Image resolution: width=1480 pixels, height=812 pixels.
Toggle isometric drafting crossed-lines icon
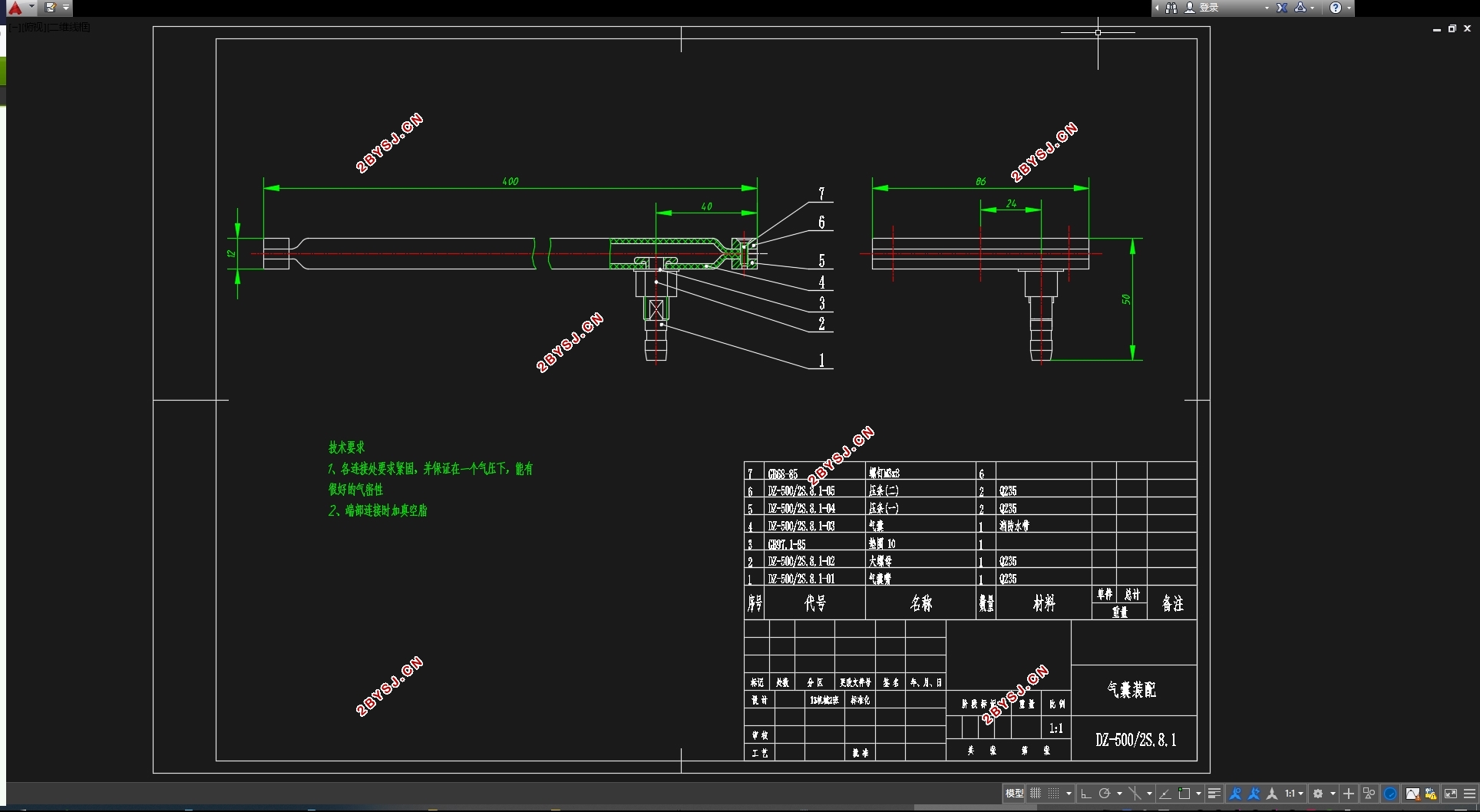1135,793
